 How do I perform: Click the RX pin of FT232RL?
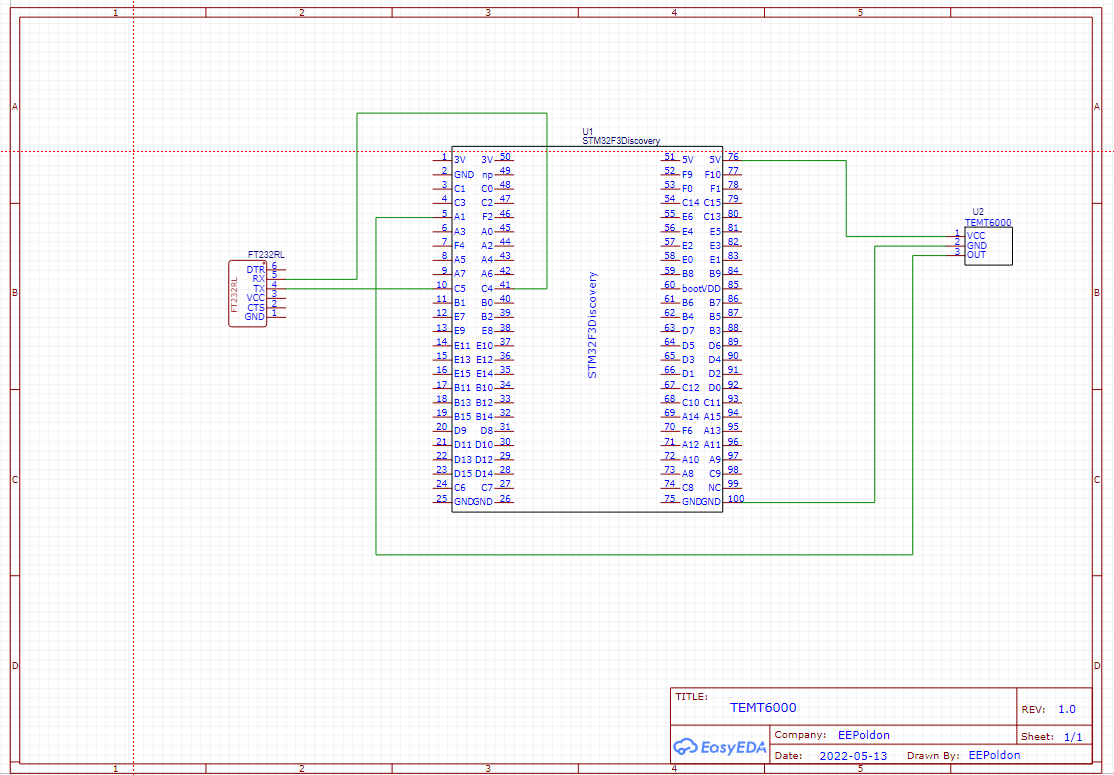(x=276, y=279)
